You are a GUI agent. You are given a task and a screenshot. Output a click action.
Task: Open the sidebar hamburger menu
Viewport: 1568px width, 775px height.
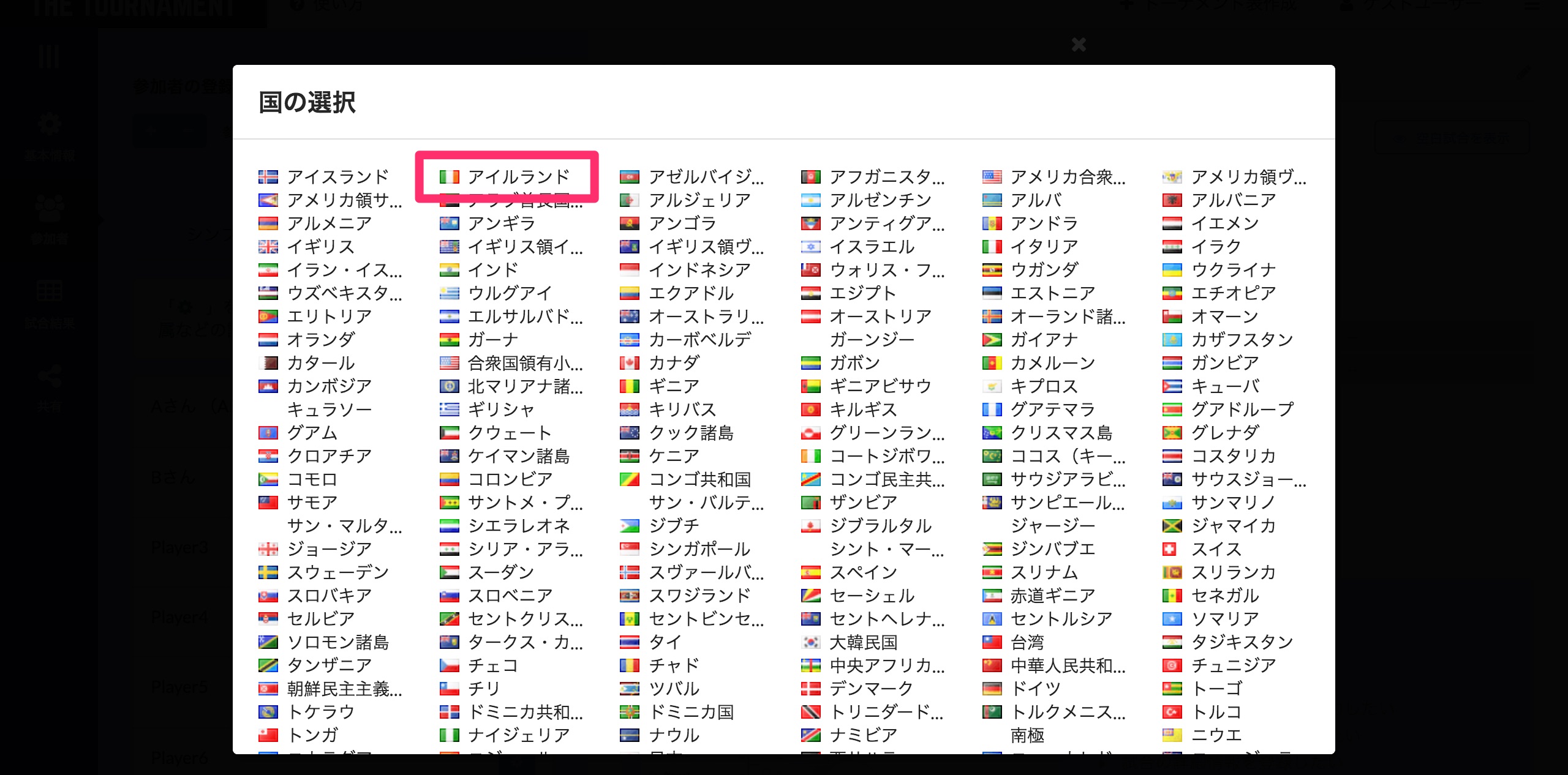click(49, 55)
